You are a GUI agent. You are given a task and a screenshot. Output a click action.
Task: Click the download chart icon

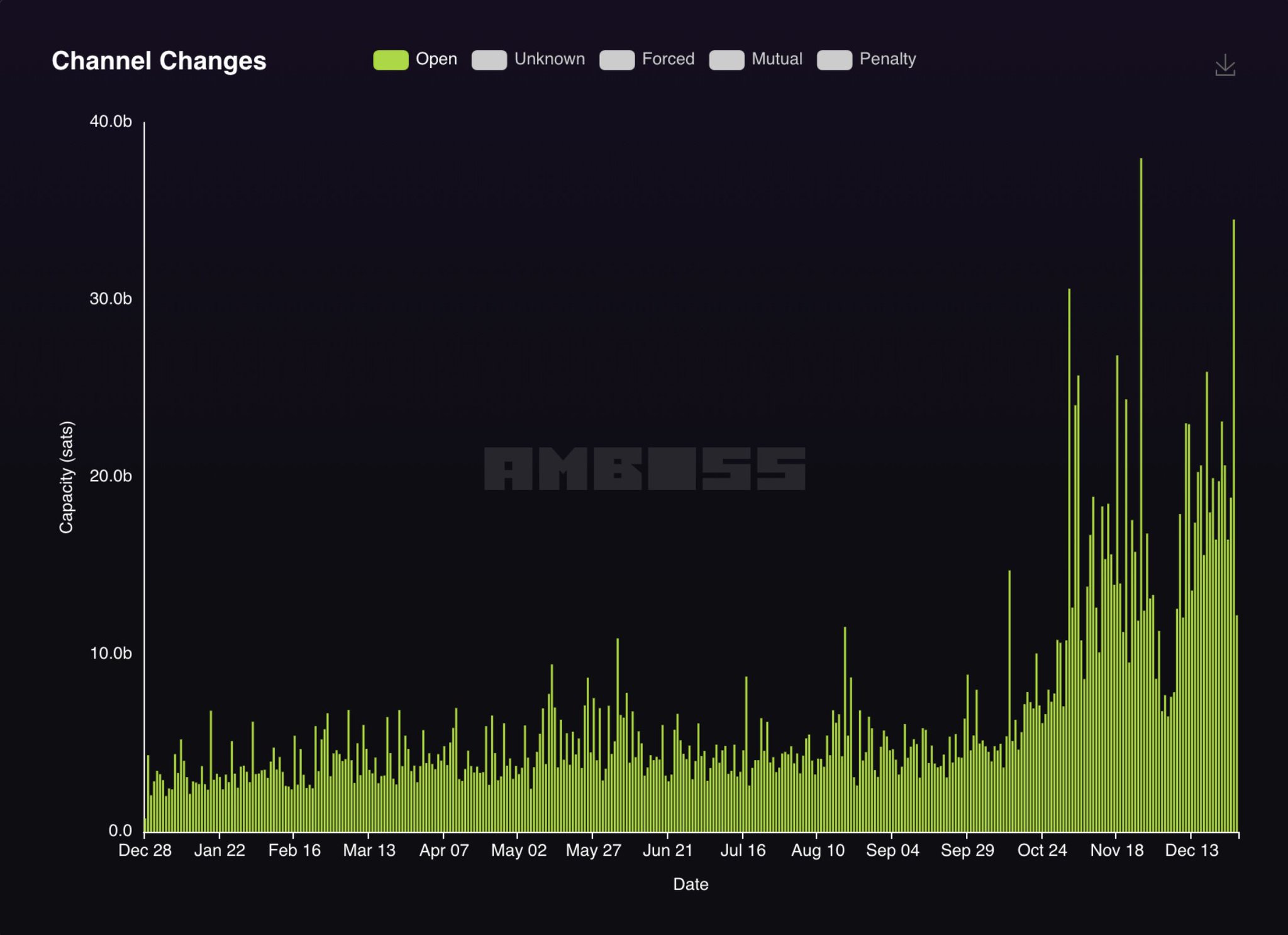pos(1224,65)
